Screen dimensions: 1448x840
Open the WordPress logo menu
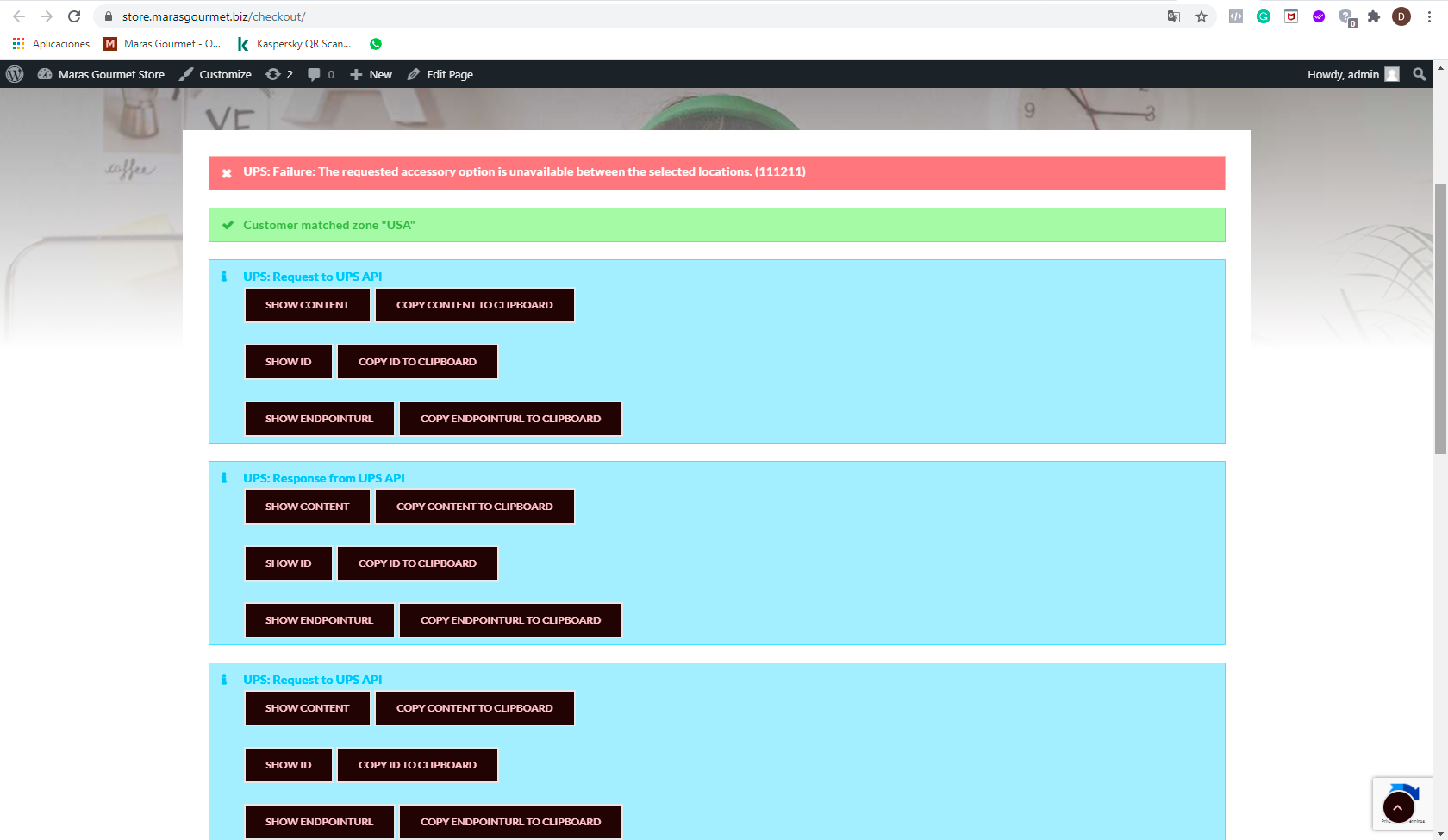coord(15,74)
